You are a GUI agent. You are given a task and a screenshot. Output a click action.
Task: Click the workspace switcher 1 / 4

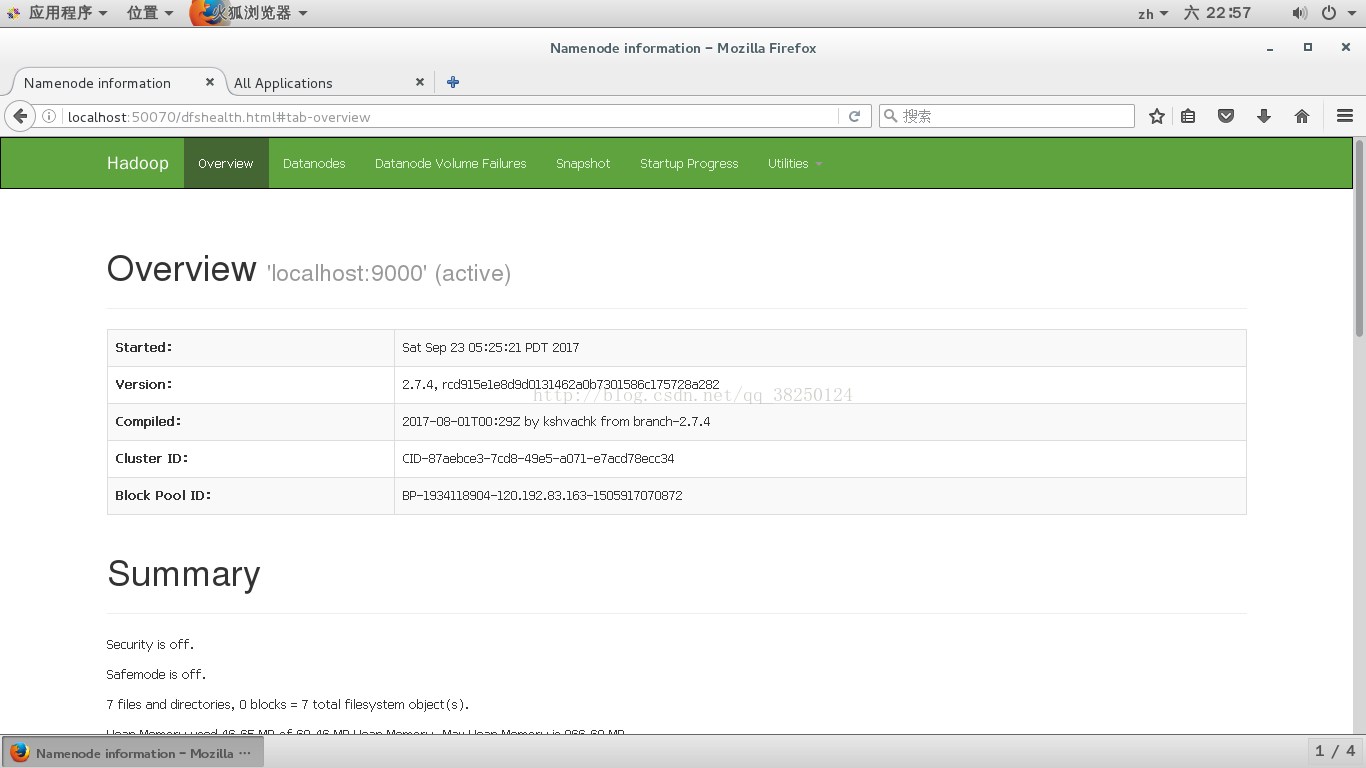[1335, 751]
